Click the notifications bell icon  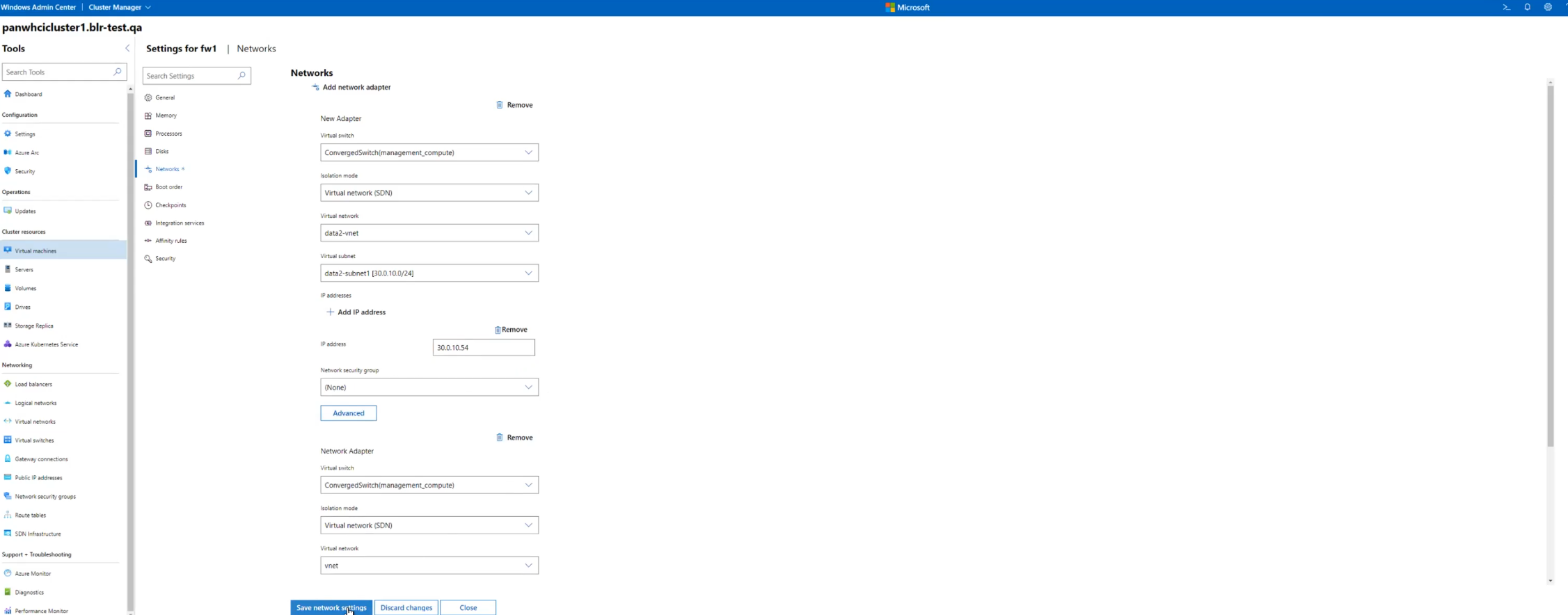(1528, 7)
